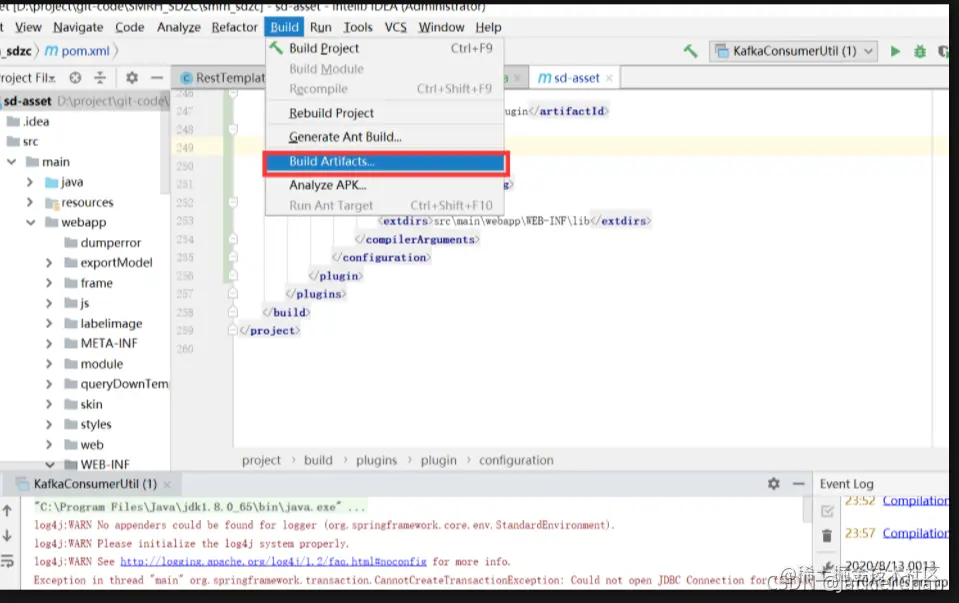
Task: Expand the META-INF folder
Action: [49, 344]
